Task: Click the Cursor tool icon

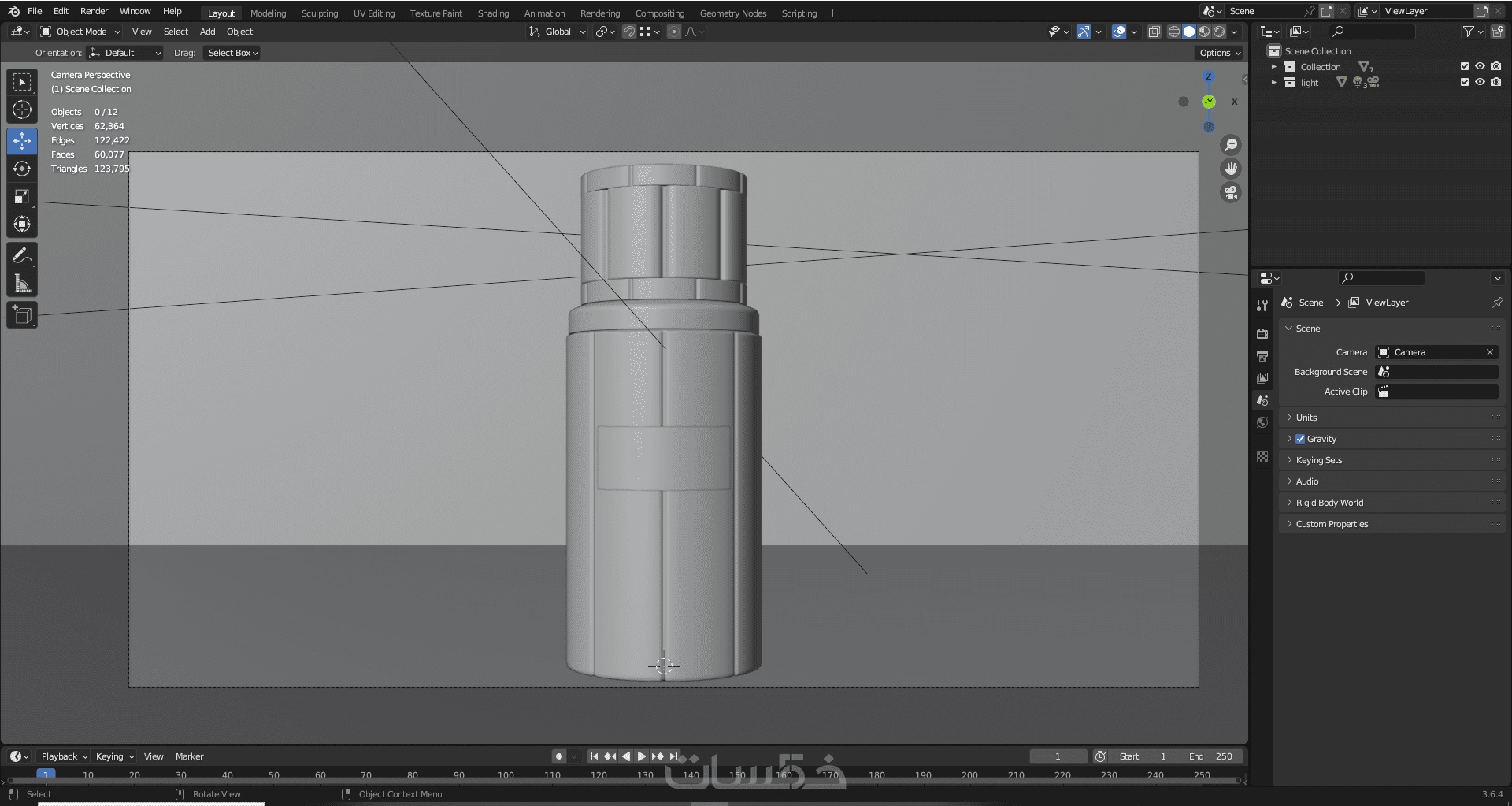Action: click(x=22, y=110)
